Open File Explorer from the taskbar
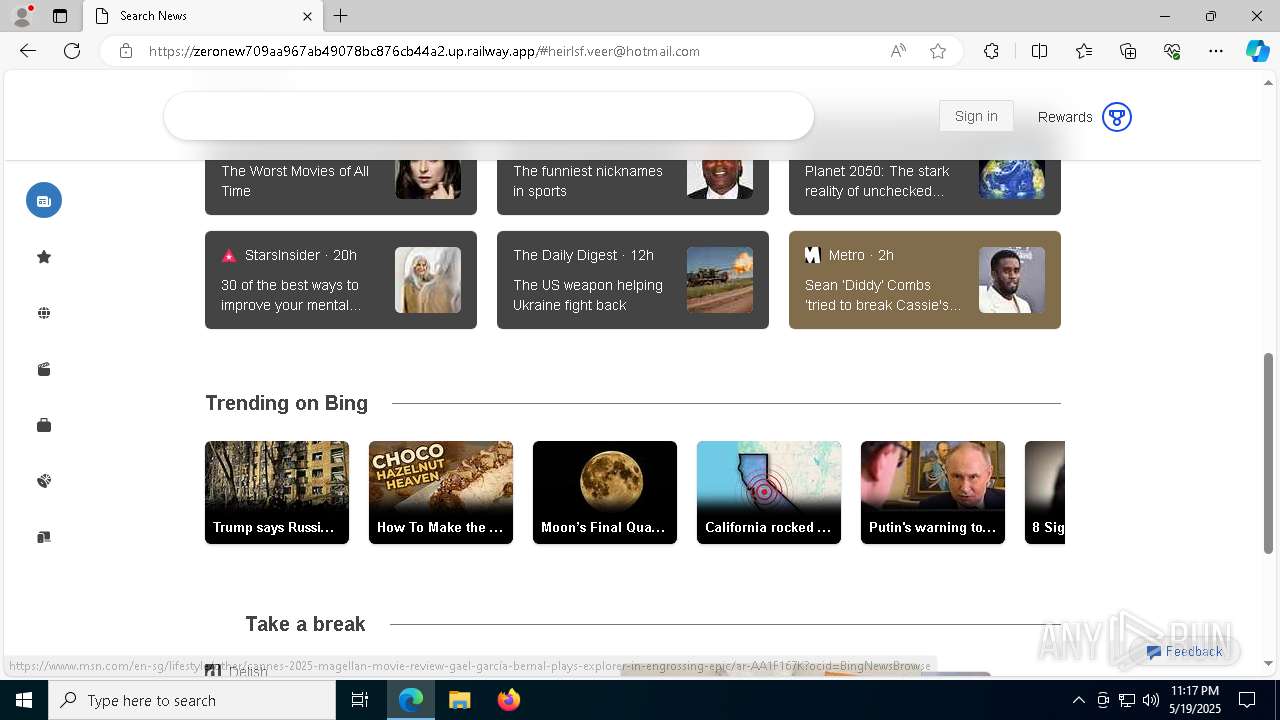 (459, 700)
